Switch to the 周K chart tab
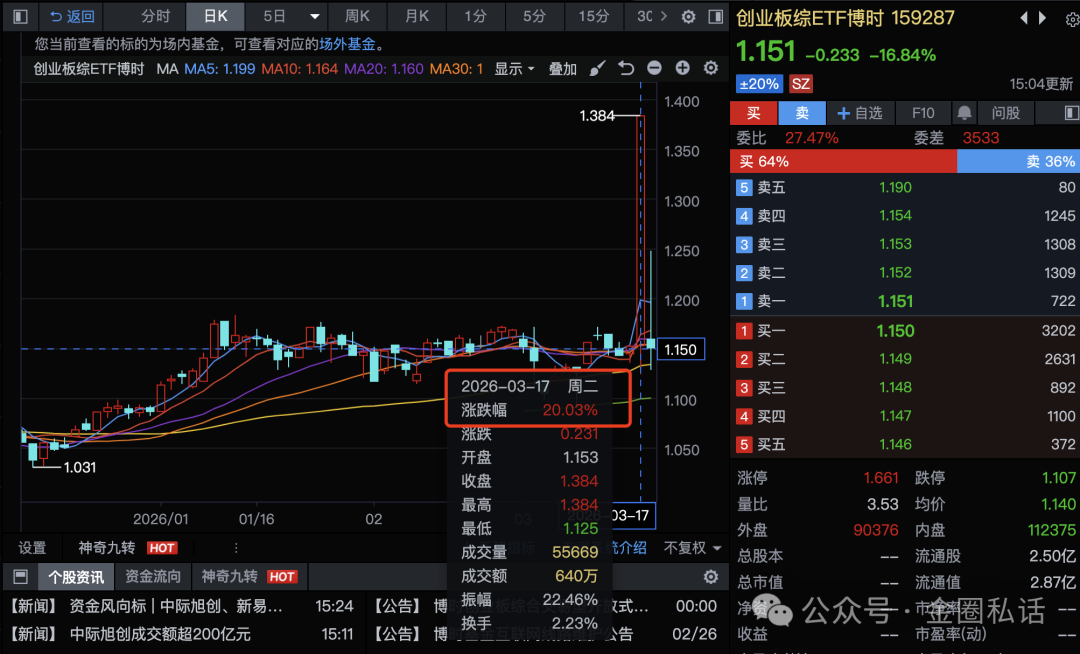Image resolution: width=1080 pixels, height=654 pixels. pos(357,17)
